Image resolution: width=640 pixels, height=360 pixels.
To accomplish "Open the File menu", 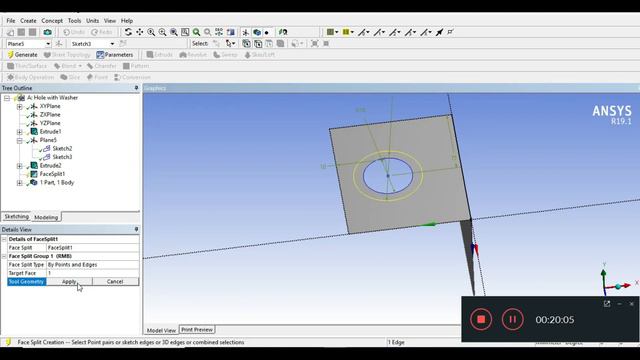I will click(11, 20).
